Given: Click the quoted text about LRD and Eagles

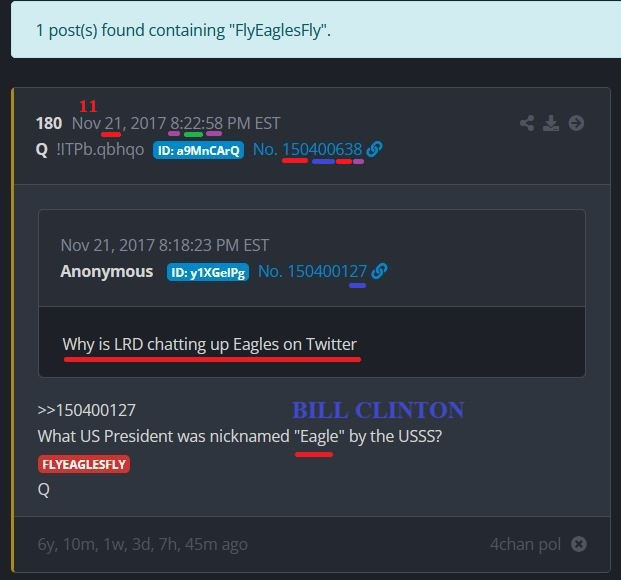Looking at the screenshot, I should [x=210, y=344].
